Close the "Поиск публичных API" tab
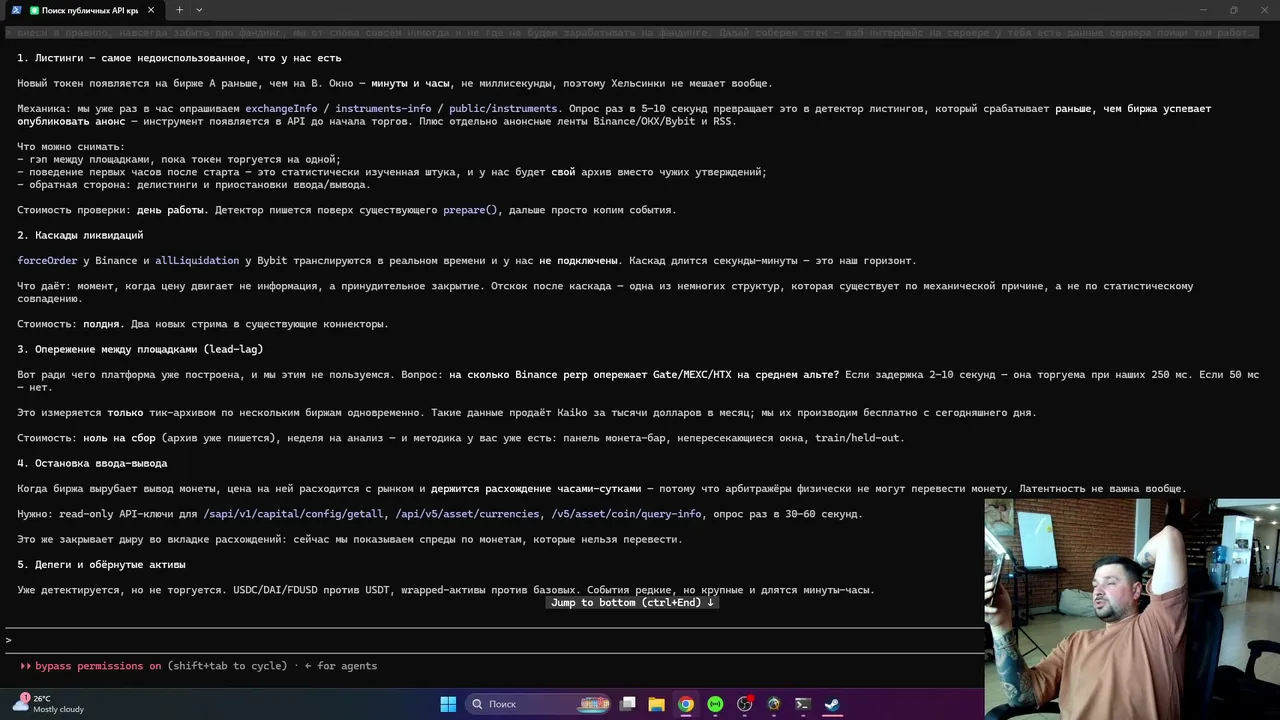This screenshot has height=720, width=1280. coord(151,10)
